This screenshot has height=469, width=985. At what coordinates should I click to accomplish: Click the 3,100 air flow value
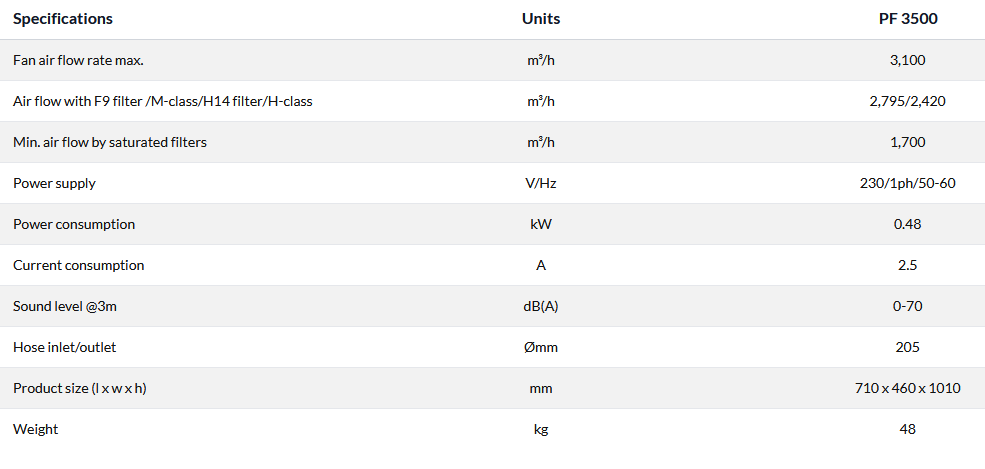(907, 60)
